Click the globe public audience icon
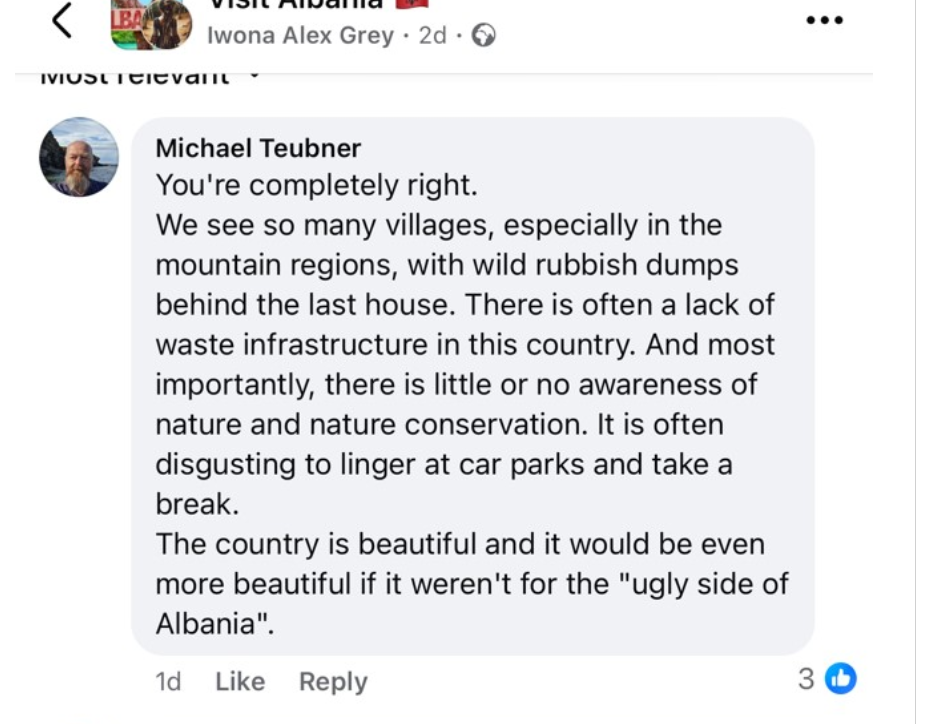 (484, 36)
